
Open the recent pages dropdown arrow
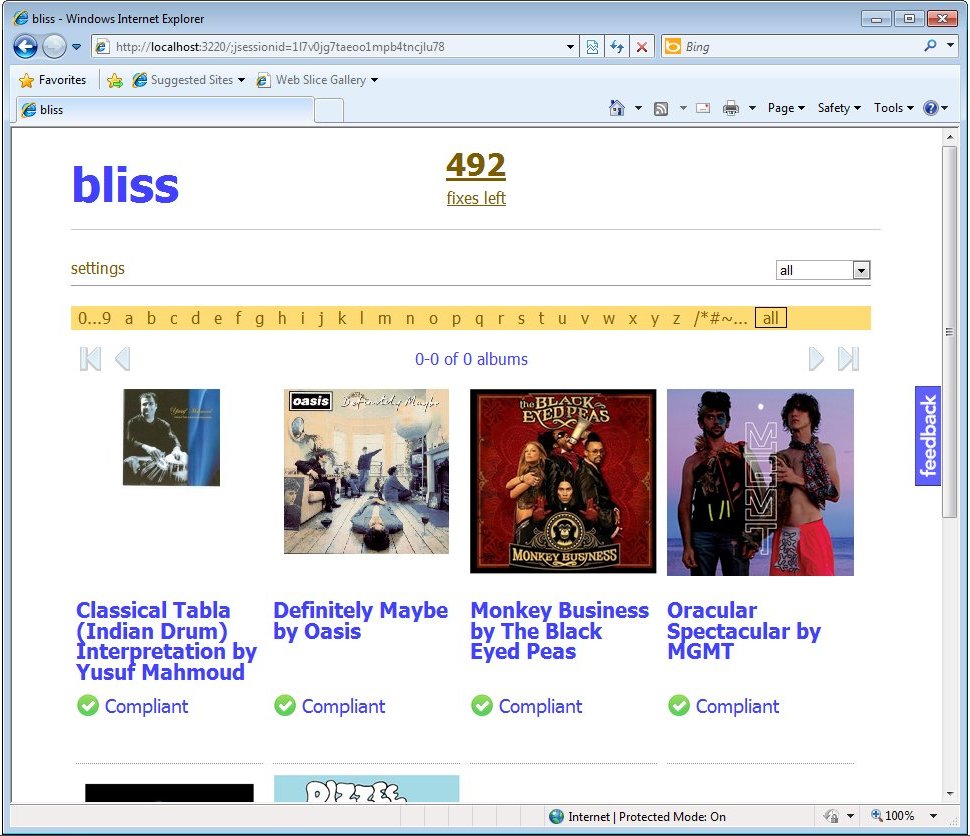[x=77, y=47]
